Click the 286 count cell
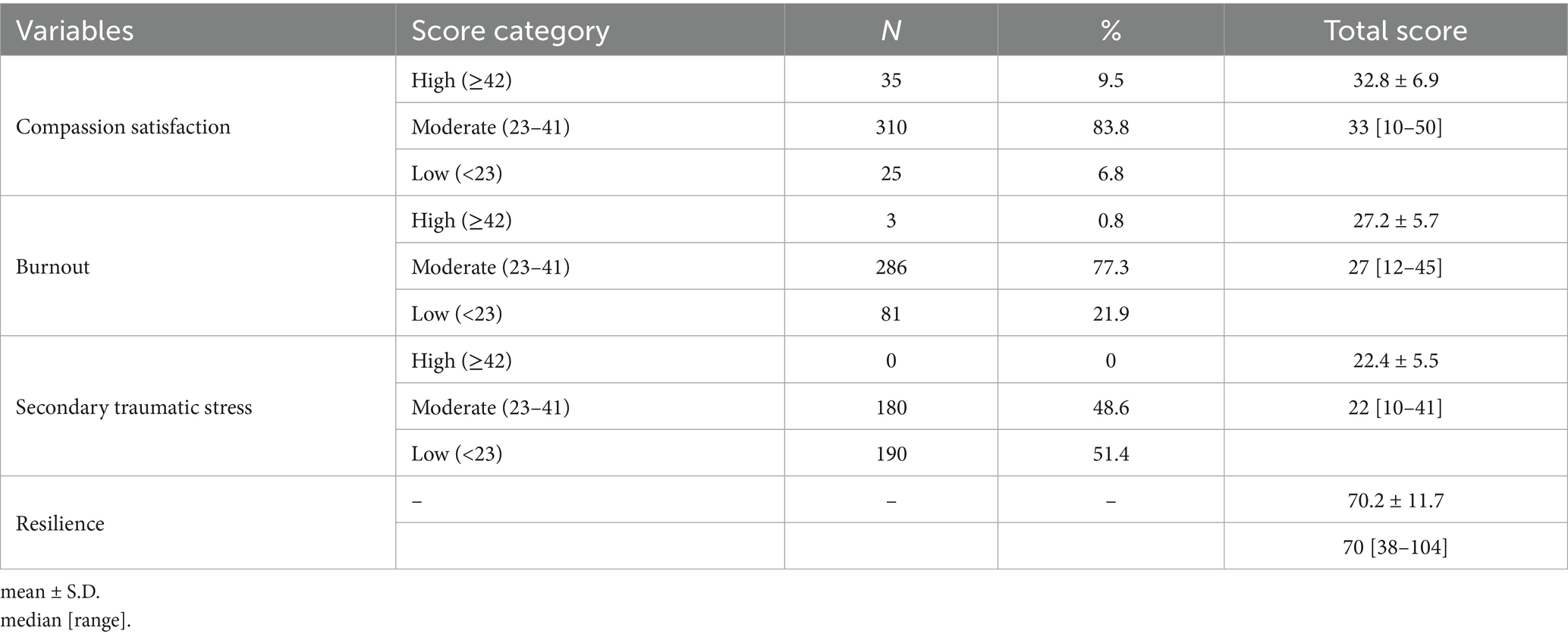This screenshot has height=637, width=1568. [891, 267]
